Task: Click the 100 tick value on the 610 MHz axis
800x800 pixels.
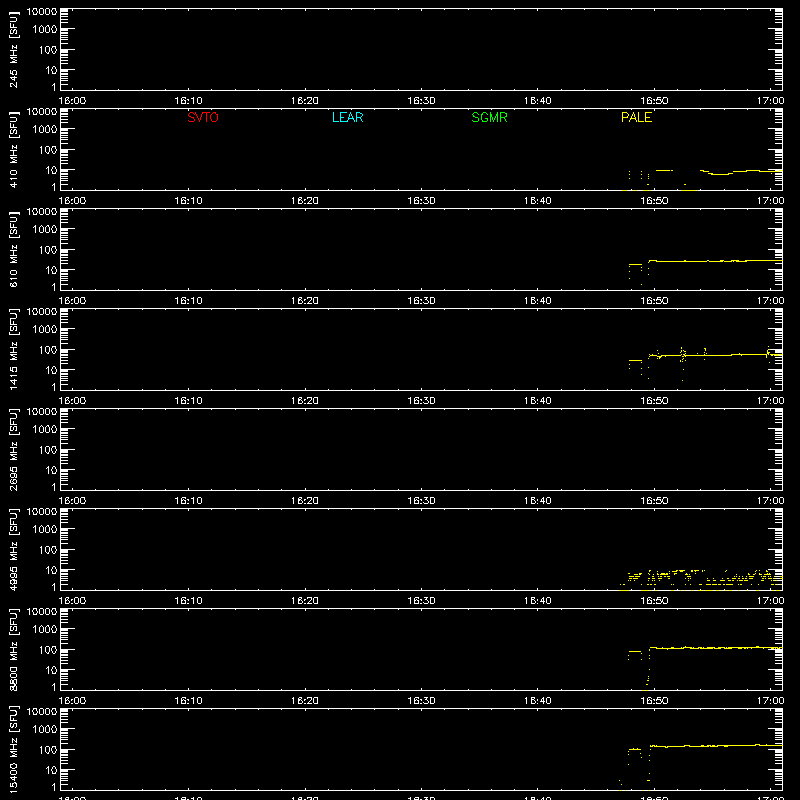Action: click(48, 250)
